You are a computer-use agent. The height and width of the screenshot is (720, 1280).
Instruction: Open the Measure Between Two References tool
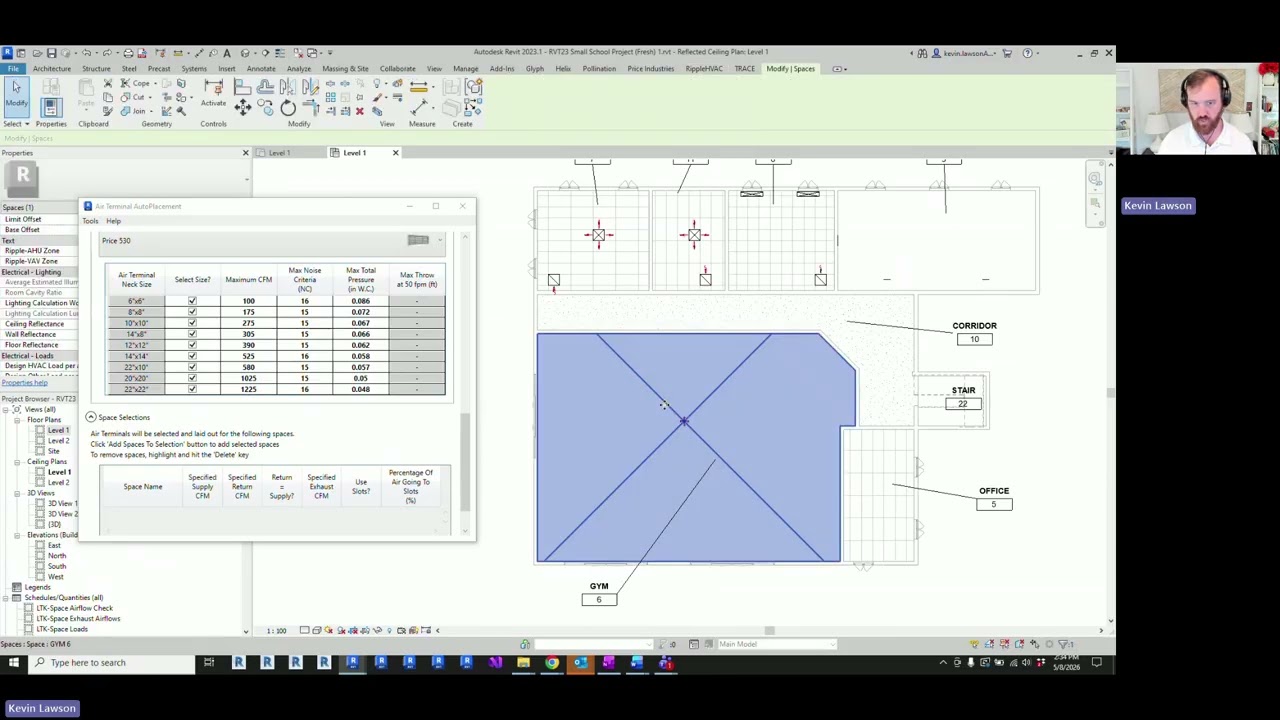point(418,88)
